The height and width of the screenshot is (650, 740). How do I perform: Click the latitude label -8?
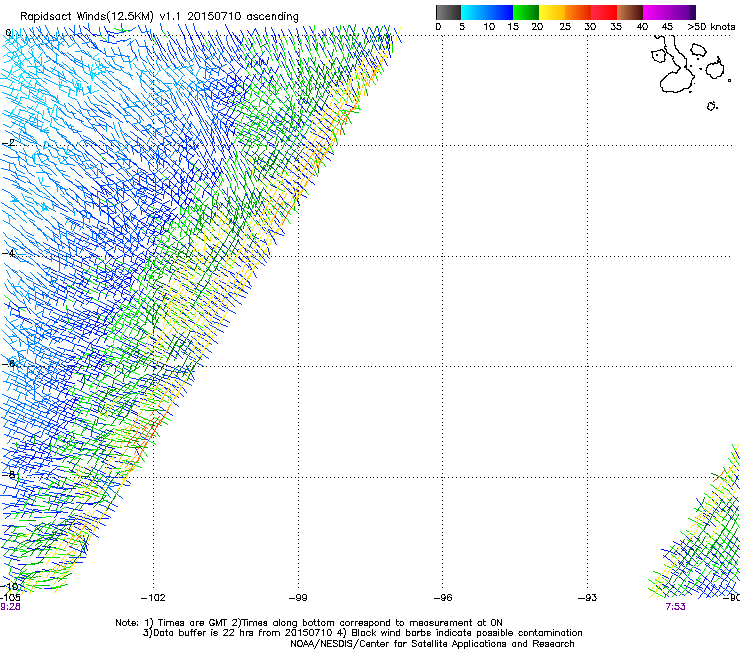pos(8,474)
